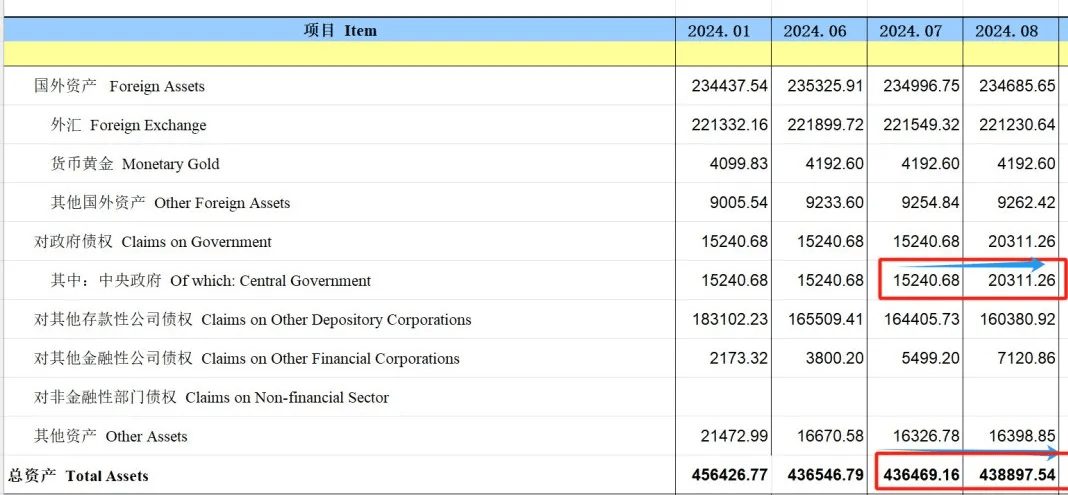
Task: Select Claims on Non-financial Sector label
Action: (211, 398)
